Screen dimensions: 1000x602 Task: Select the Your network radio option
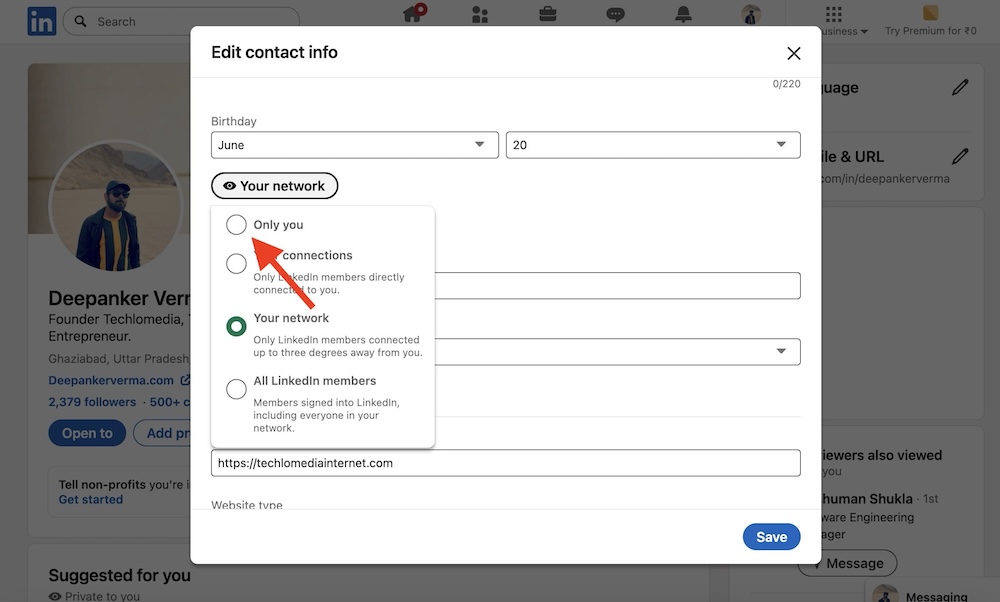236,327
